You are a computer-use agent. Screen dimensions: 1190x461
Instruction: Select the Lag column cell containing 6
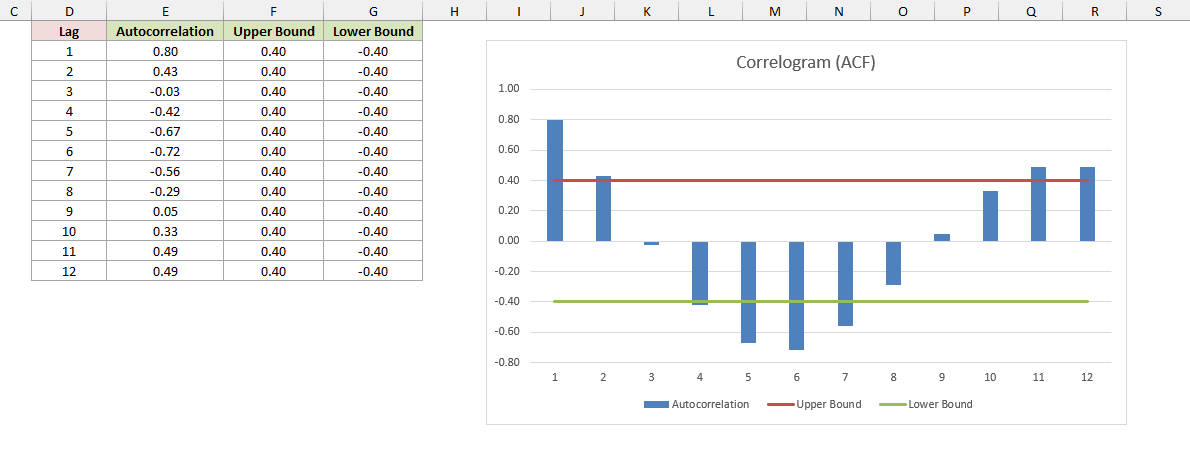pyautogui.click(x=69, y=151)
